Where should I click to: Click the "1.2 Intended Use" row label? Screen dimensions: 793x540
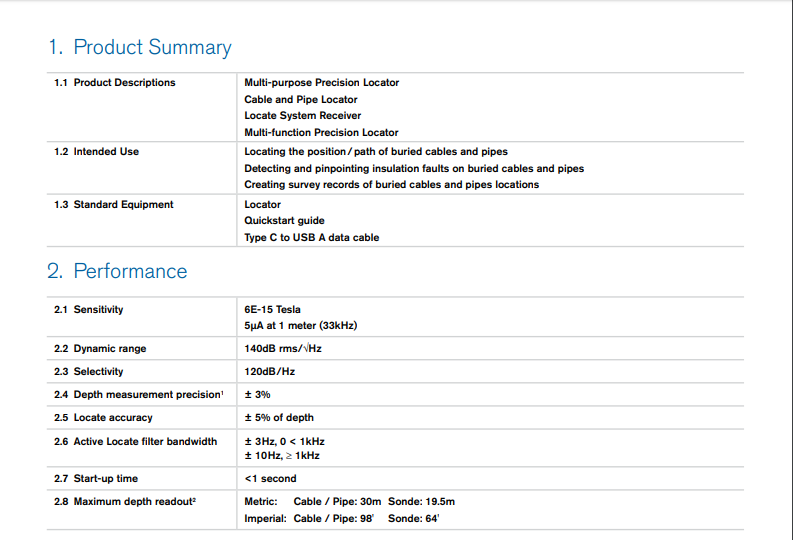pos(97,152)
